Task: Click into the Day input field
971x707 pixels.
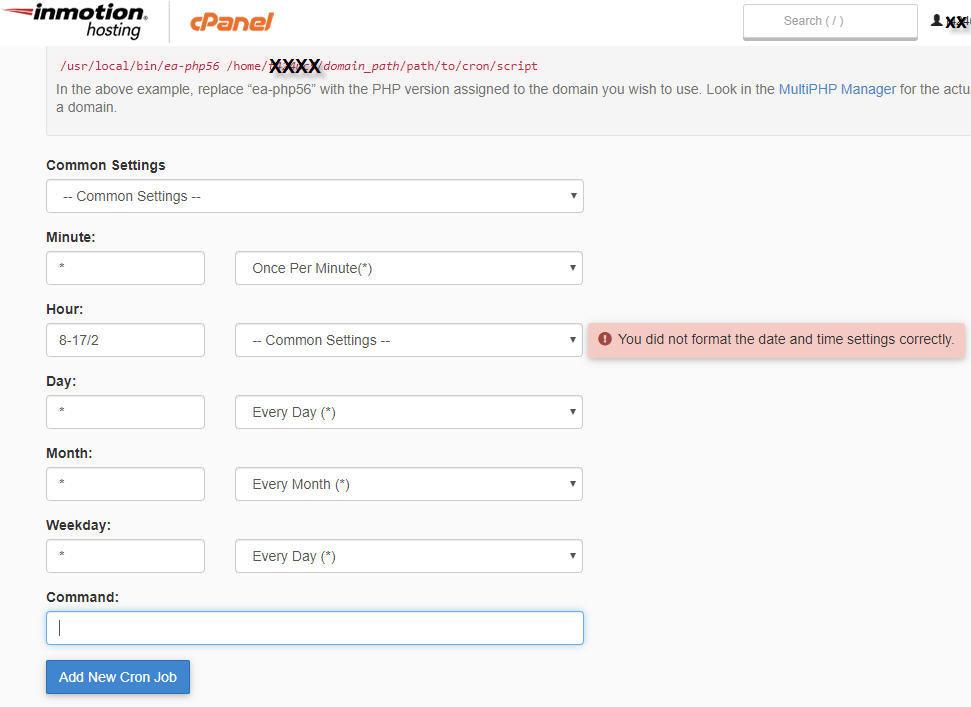Action: 125,412
